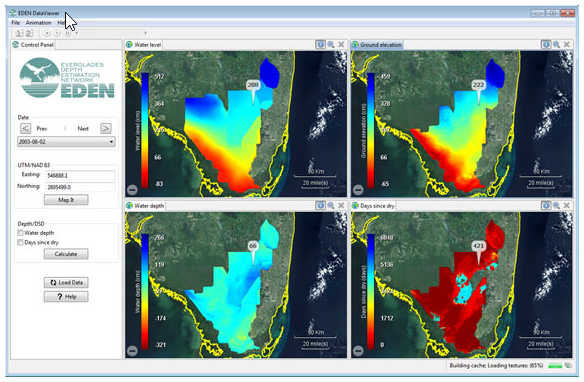
Task: Click the Help button with question mark
Action: point(66,297)
